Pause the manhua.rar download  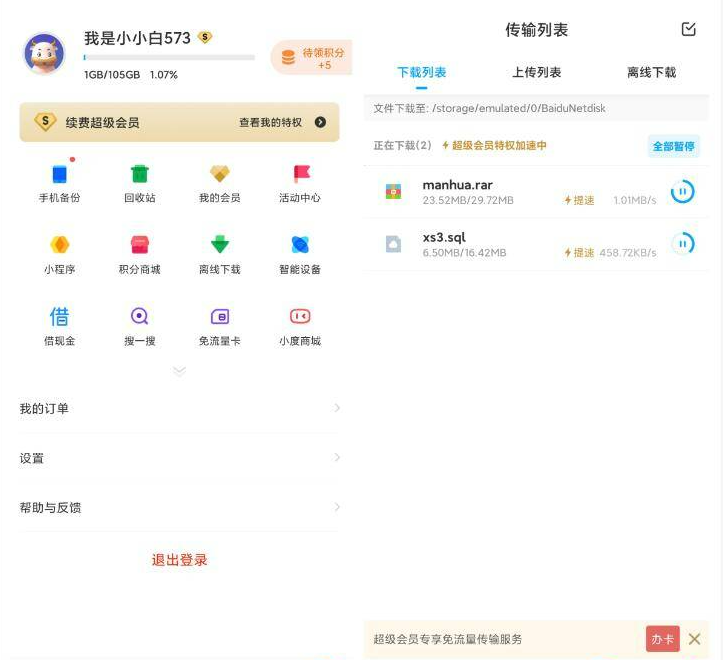click(682, 191)
